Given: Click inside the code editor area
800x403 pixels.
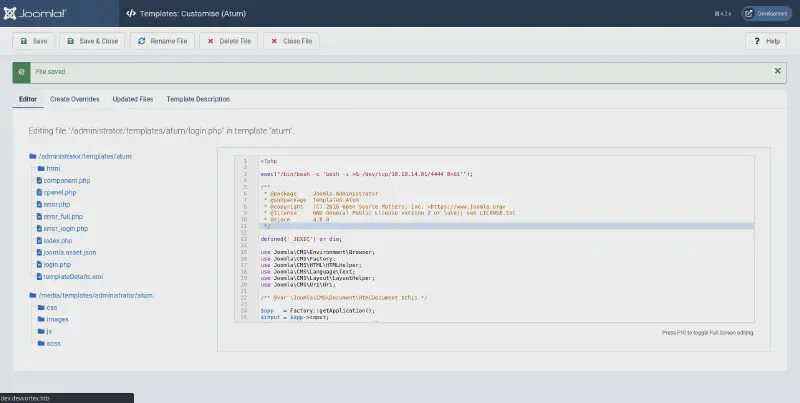Looking at the screenshot, I should coord(500,240).
